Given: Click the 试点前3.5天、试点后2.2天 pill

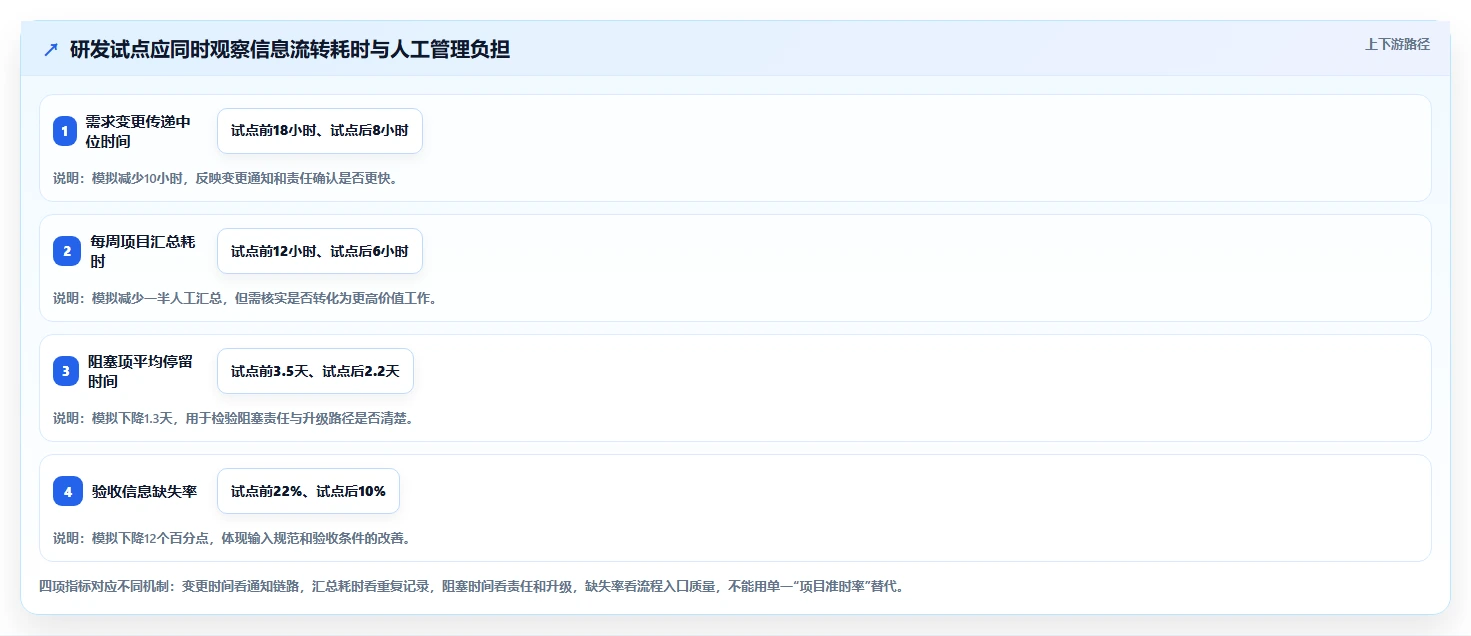Looking at the screenshot, I should pos(315,371).
